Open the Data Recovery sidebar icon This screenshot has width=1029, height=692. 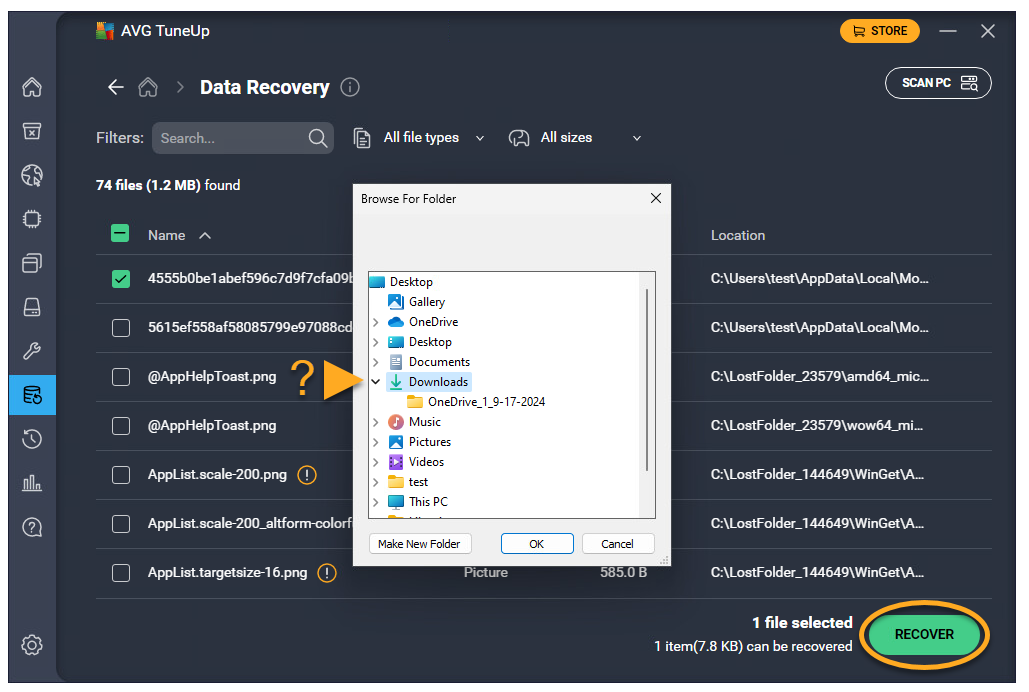(32, 395)
